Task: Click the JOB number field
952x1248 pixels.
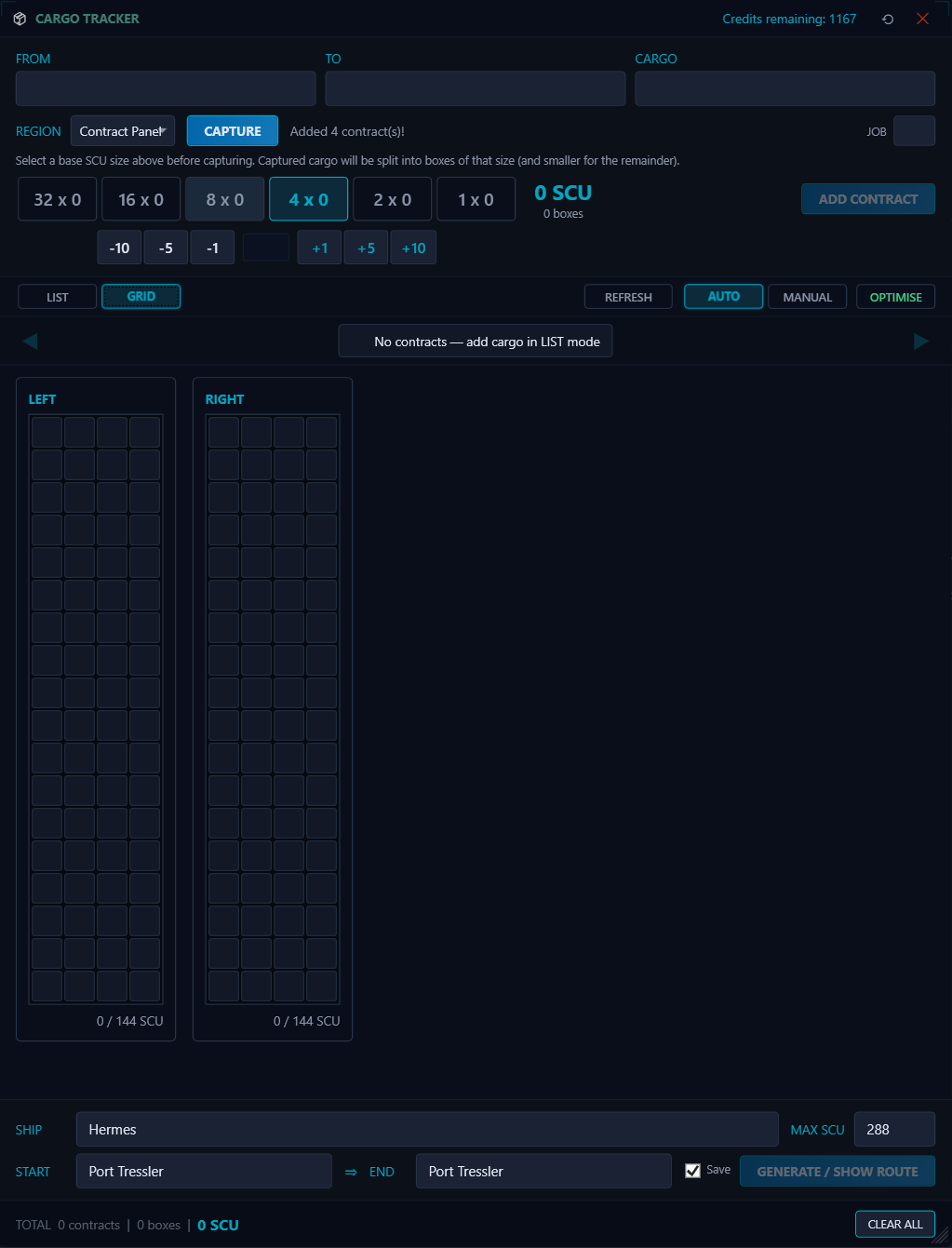Action: click(914, 131)
